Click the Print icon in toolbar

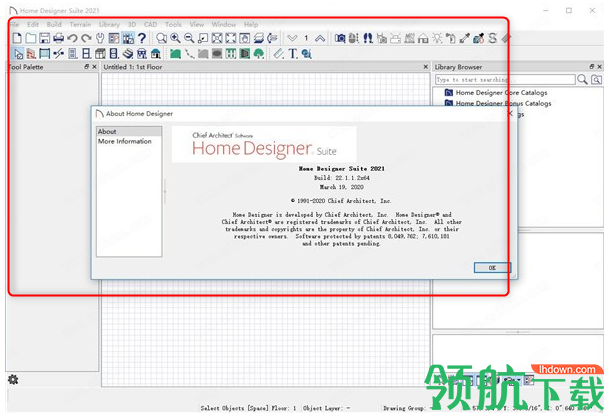pos(59,38)
